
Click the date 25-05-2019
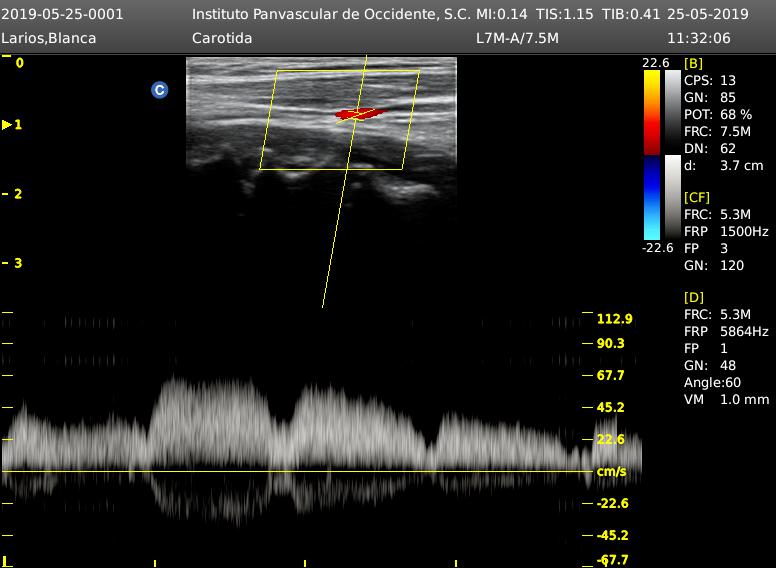pyautogui.click(x=708, y=14)
